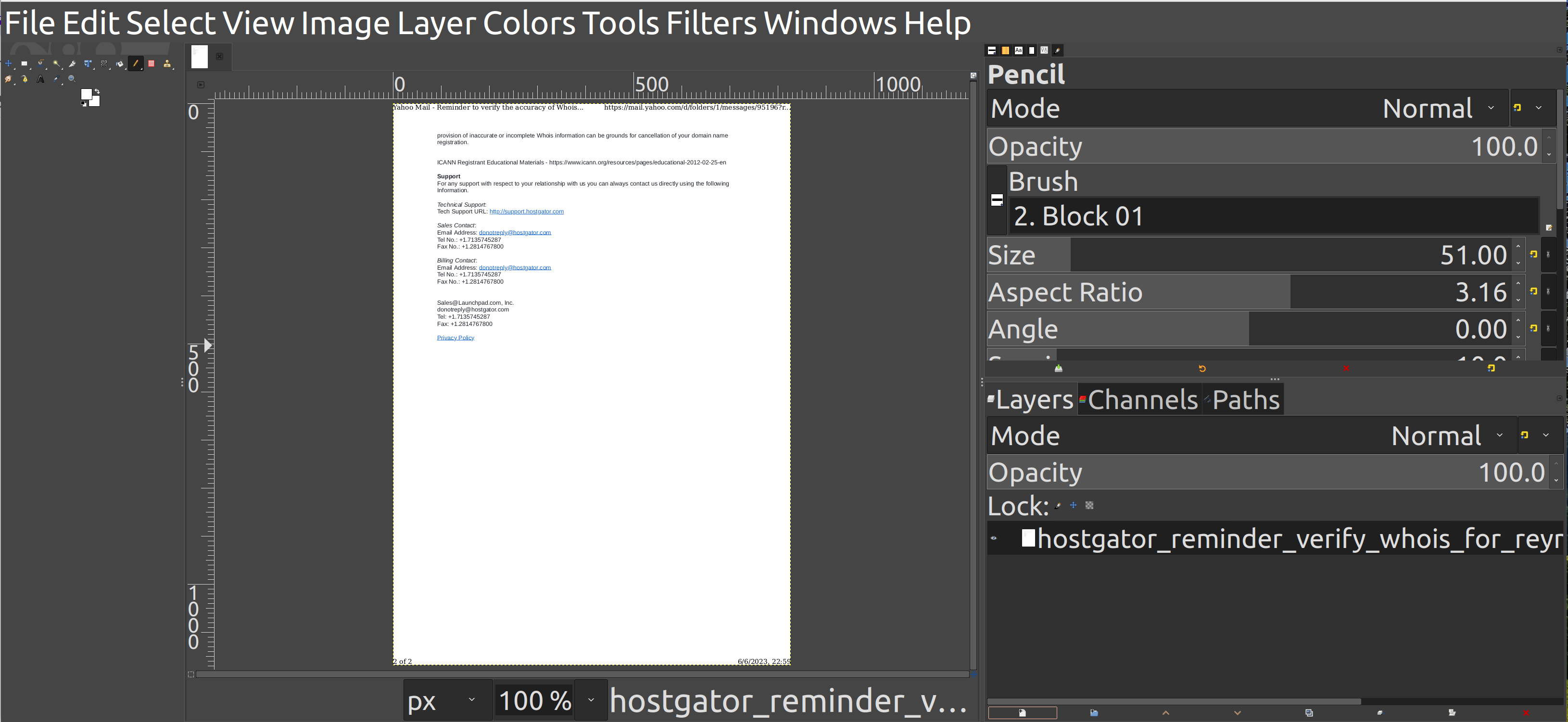Select the Zoom magnifier tool
This screenshot has height=722, width=1568.
click(72, 79)
